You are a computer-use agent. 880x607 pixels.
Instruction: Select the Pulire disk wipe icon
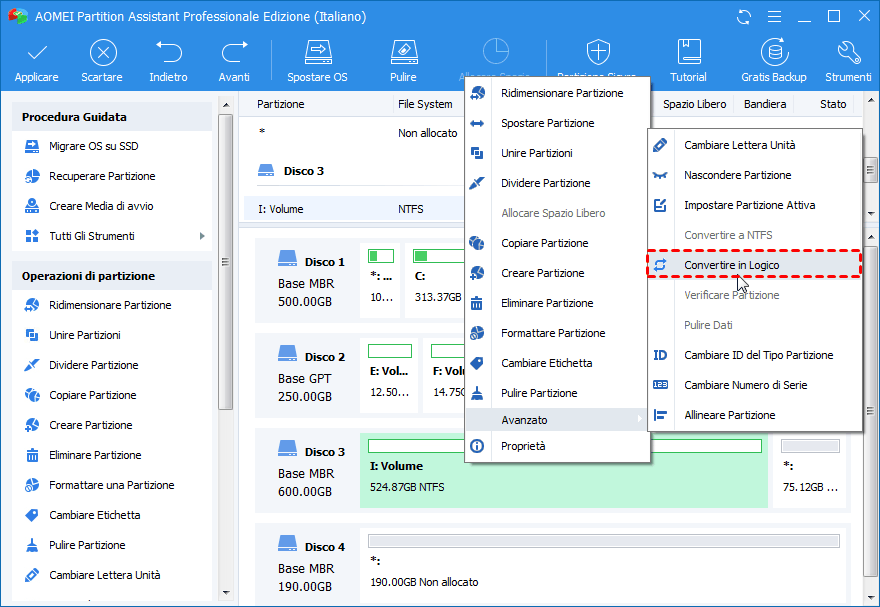coord(403,53)
